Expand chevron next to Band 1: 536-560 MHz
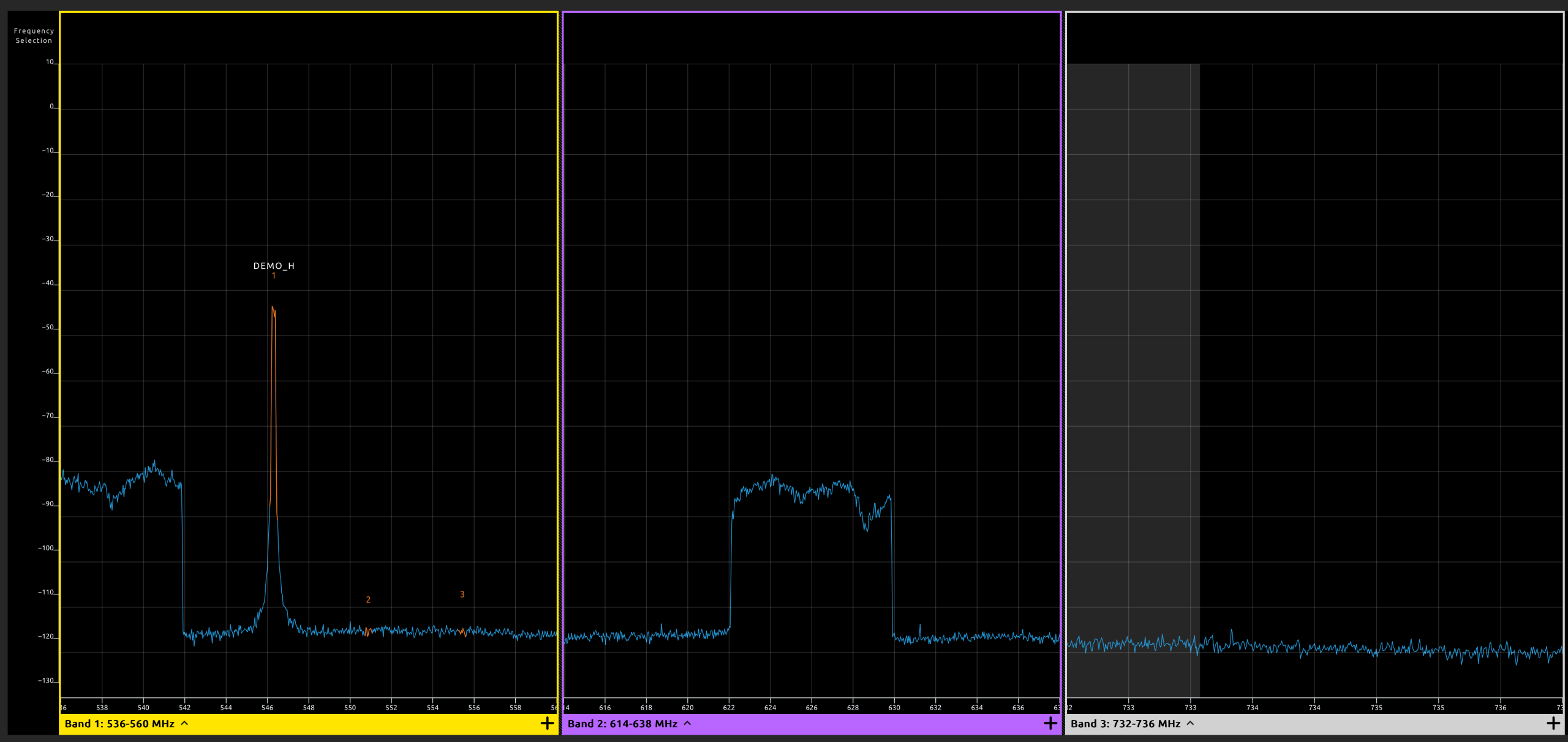 click(x=185, y=723)
